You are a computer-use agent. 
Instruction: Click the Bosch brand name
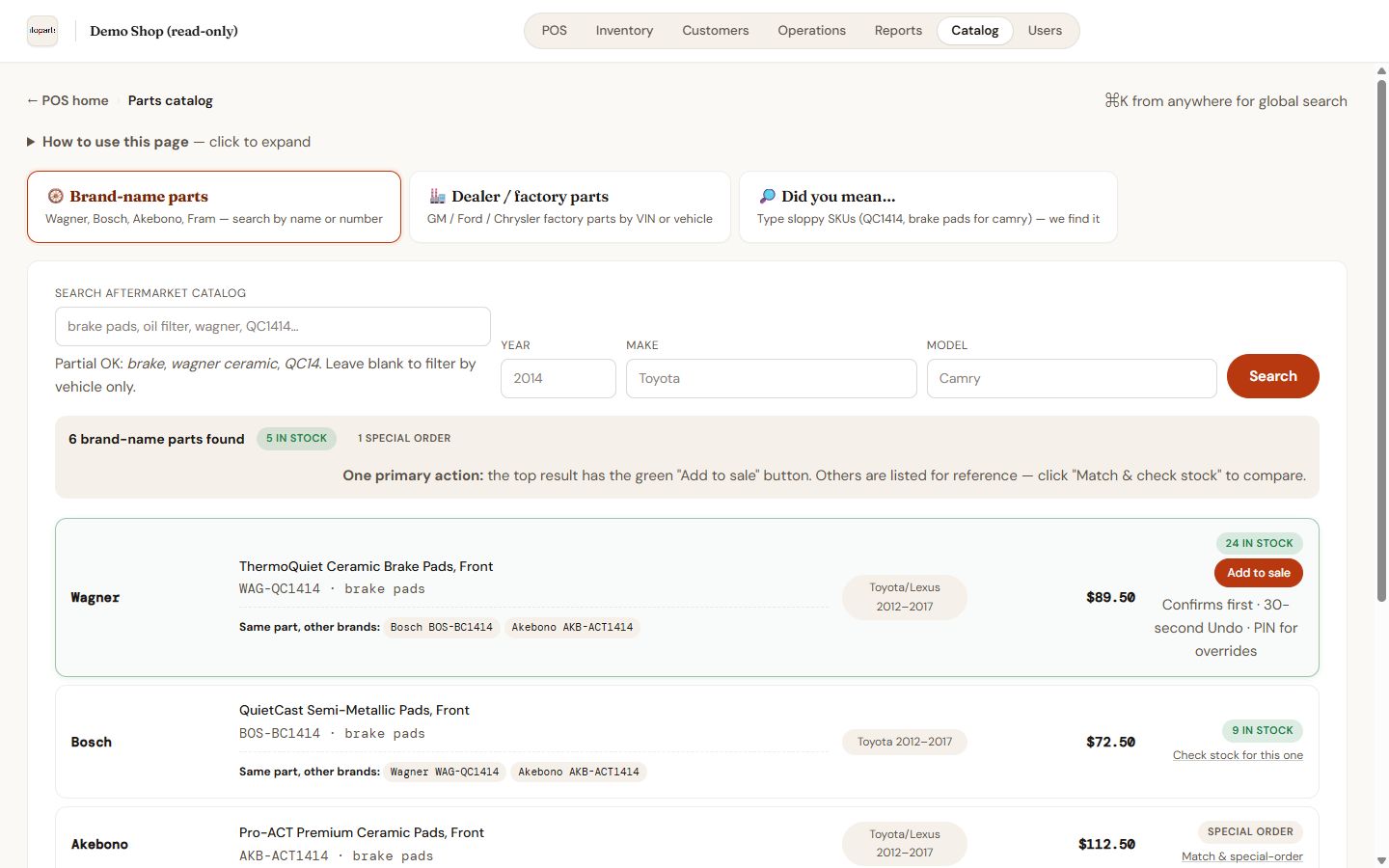coord(92,742)
